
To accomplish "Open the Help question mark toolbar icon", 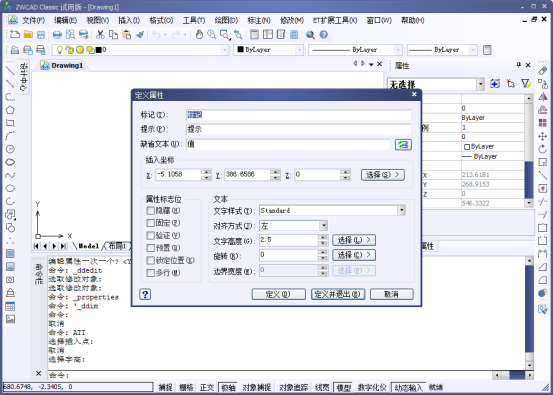I will tap(324, 35).
